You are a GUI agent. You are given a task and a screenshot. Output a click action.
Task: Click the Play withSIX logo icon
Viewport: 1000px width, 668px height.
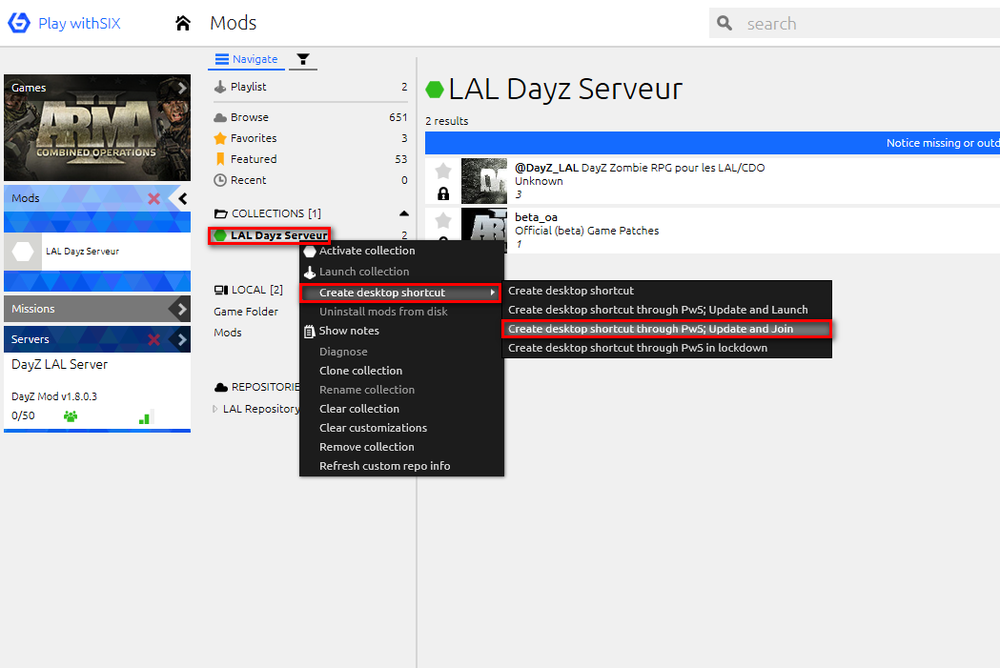(18, 23)
